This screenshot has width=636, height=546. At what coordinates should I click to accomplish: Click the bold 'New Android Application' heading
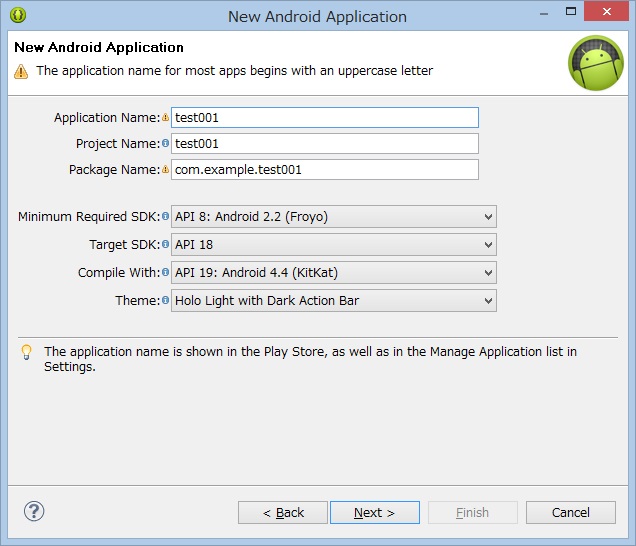(99, 47)
